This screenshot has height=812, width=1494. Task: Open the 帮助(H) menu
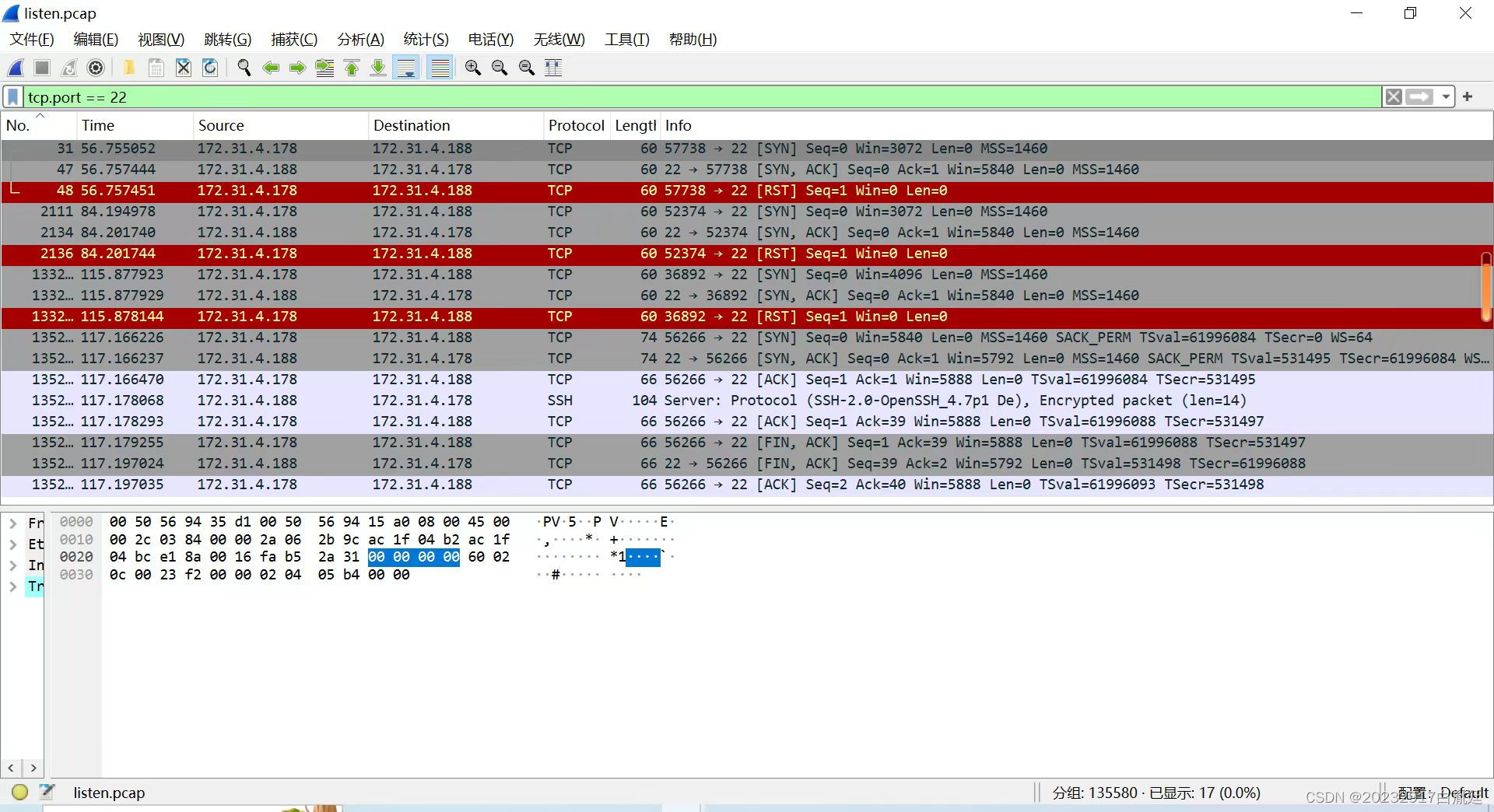tap(693, 39)
